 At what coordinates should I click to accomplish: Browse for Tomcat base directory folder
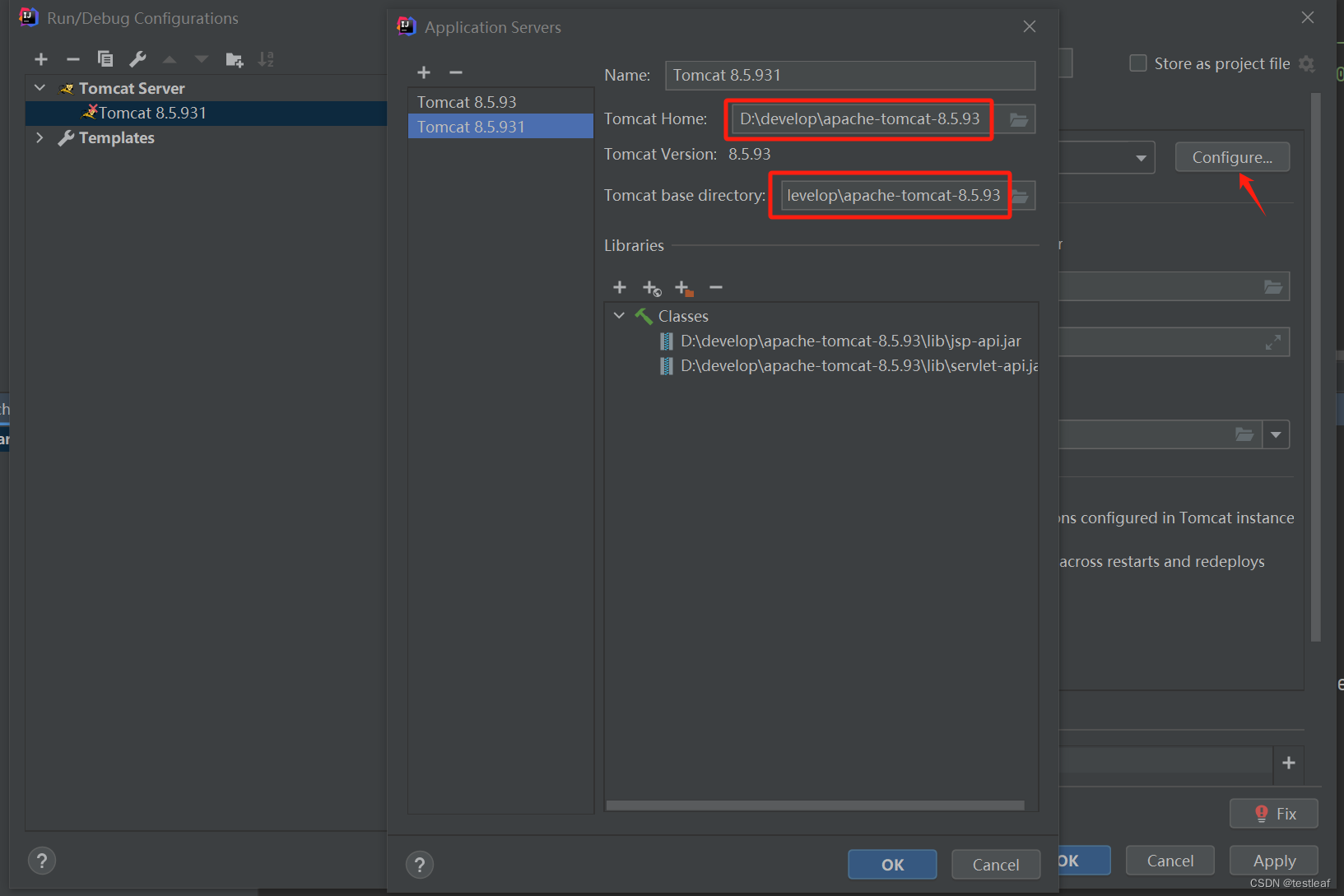[x=1021, y=196]
